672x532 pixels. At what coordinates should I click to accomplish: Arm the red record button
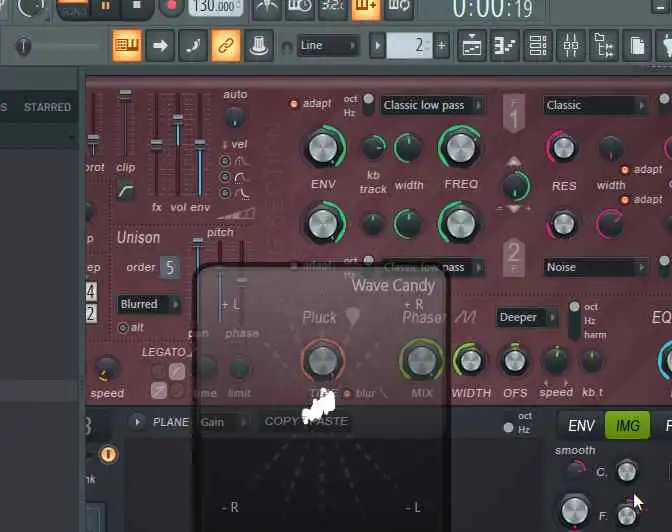172,6
